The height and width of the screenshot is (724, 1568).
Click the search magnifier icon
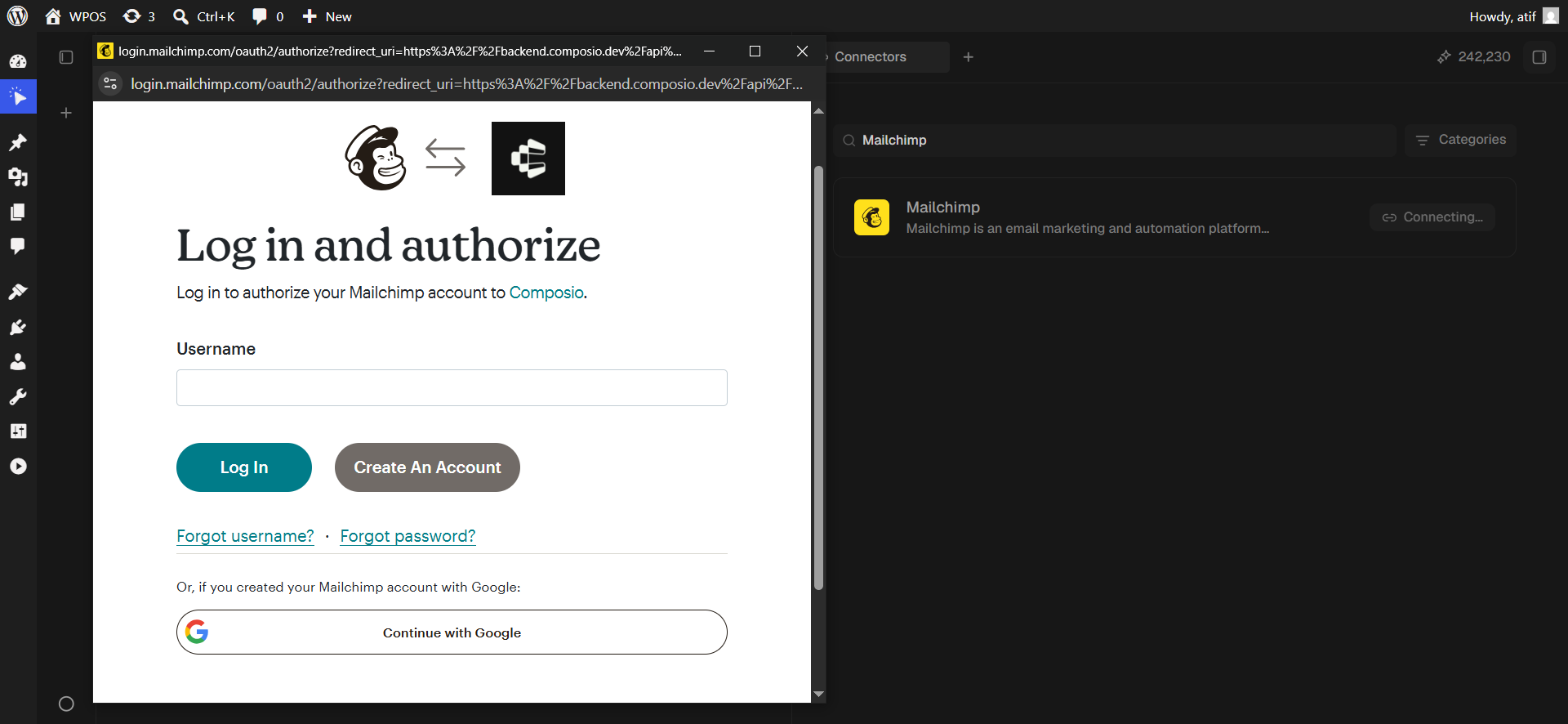coord(849,141)
